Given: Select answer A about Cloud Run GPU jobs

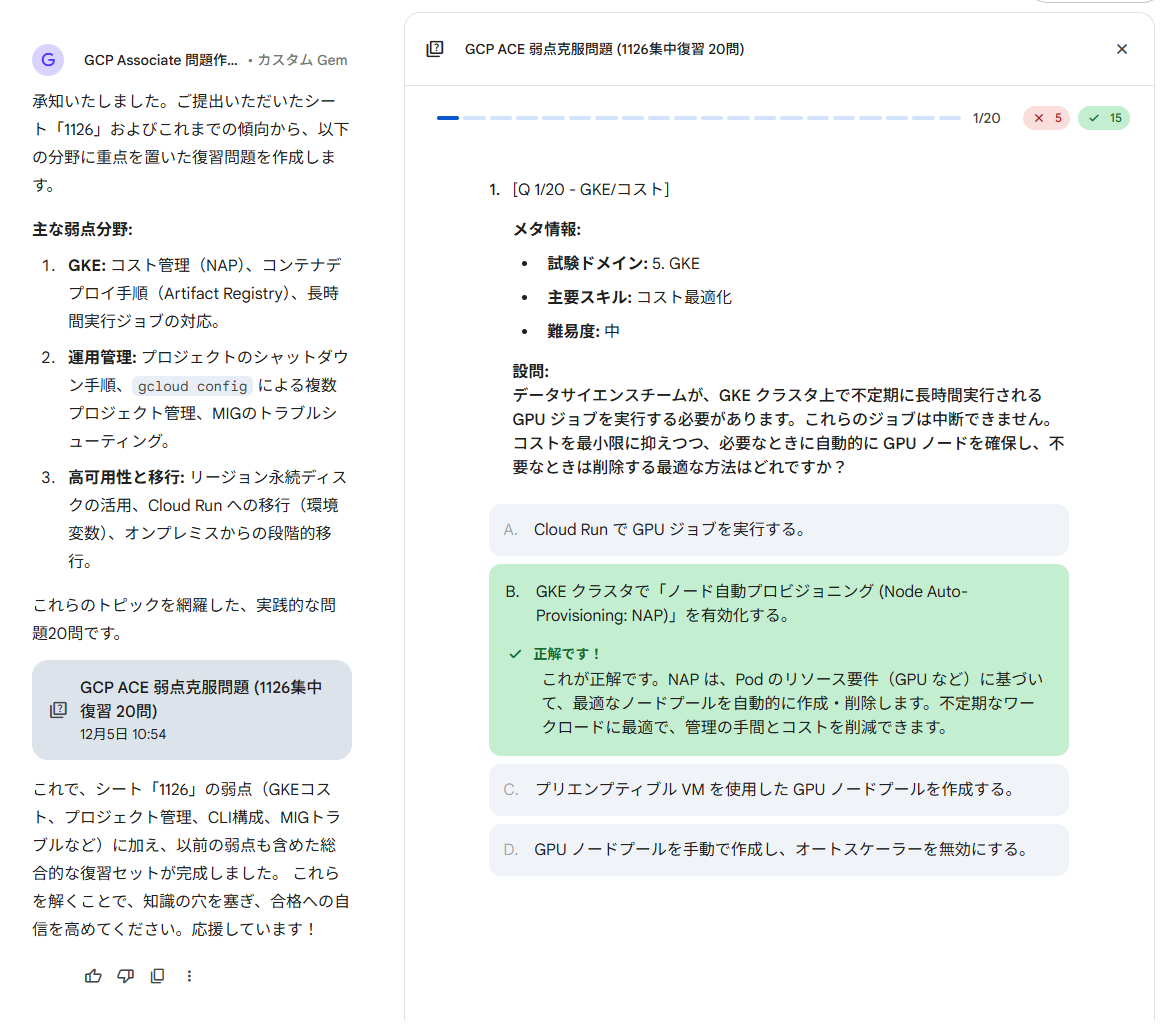Looking at the screenshot, I should coord(778,530).
